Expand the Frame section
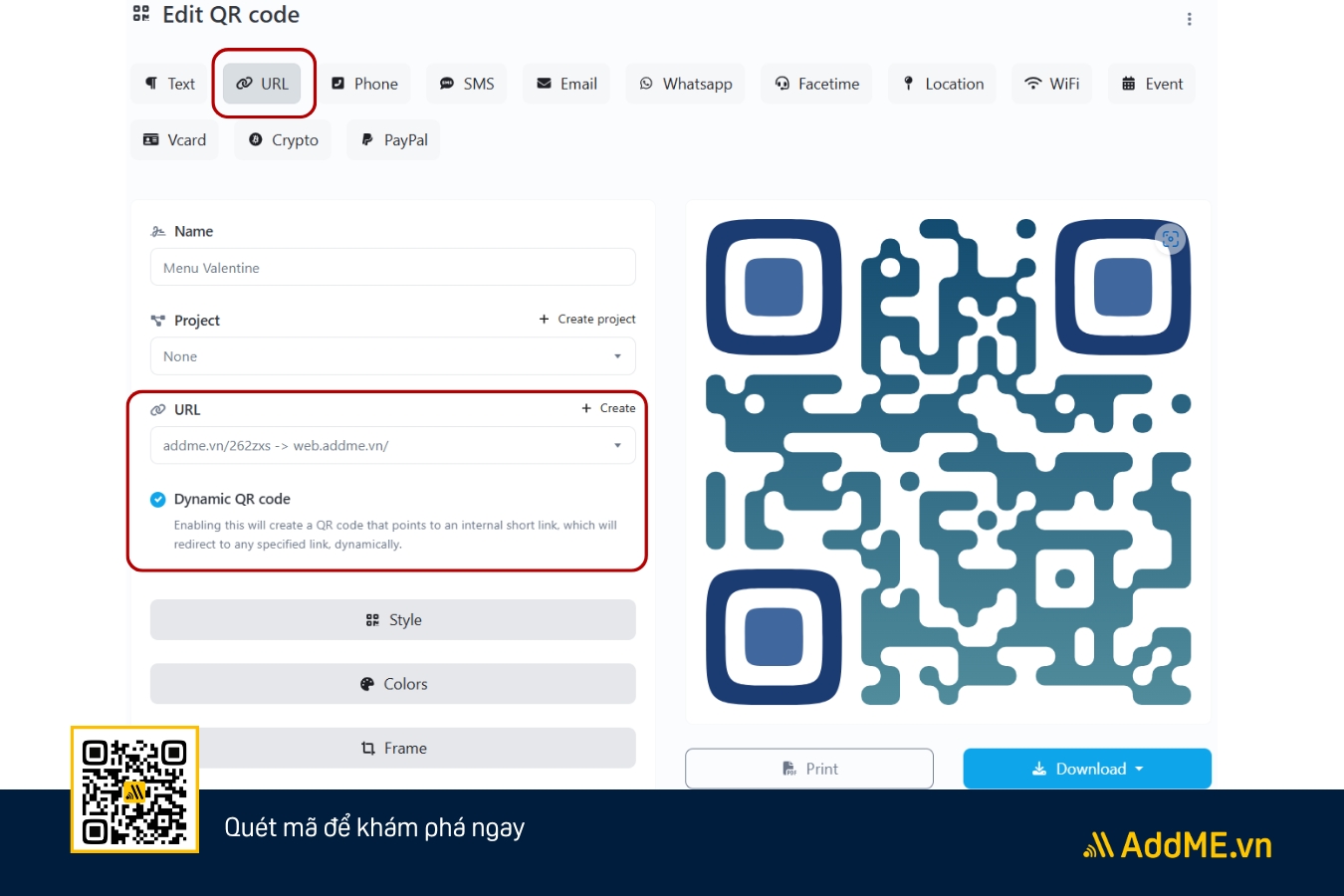Image resolution: width=1344 pixels, height=896 pixels. (393, 748)
